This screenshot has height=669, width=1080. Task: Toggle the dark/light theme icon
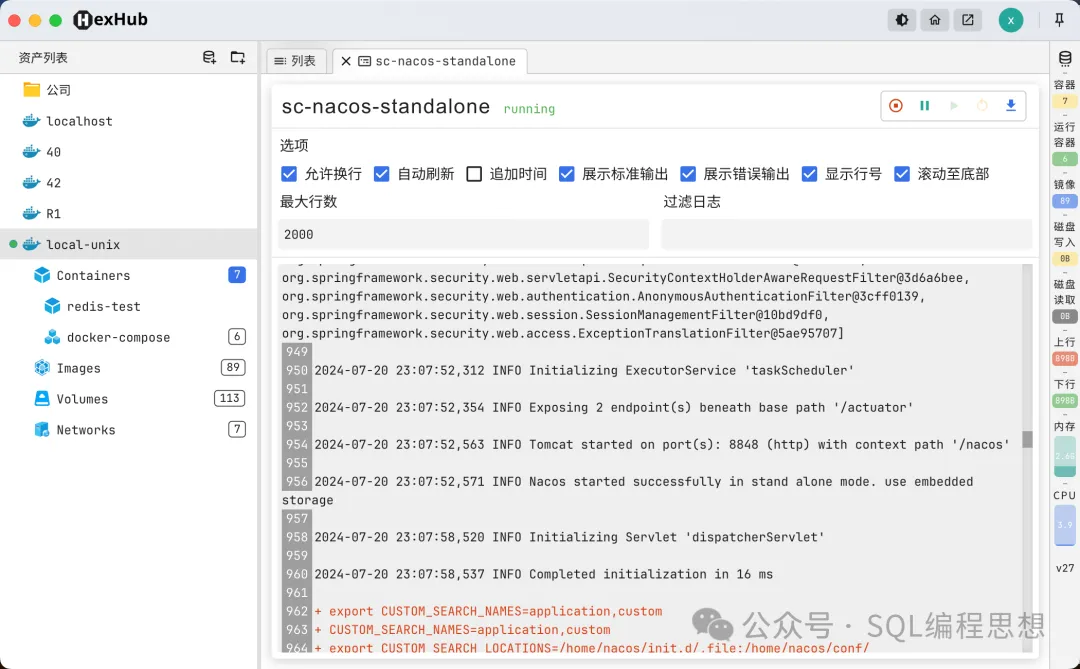[x=902, y=20]
